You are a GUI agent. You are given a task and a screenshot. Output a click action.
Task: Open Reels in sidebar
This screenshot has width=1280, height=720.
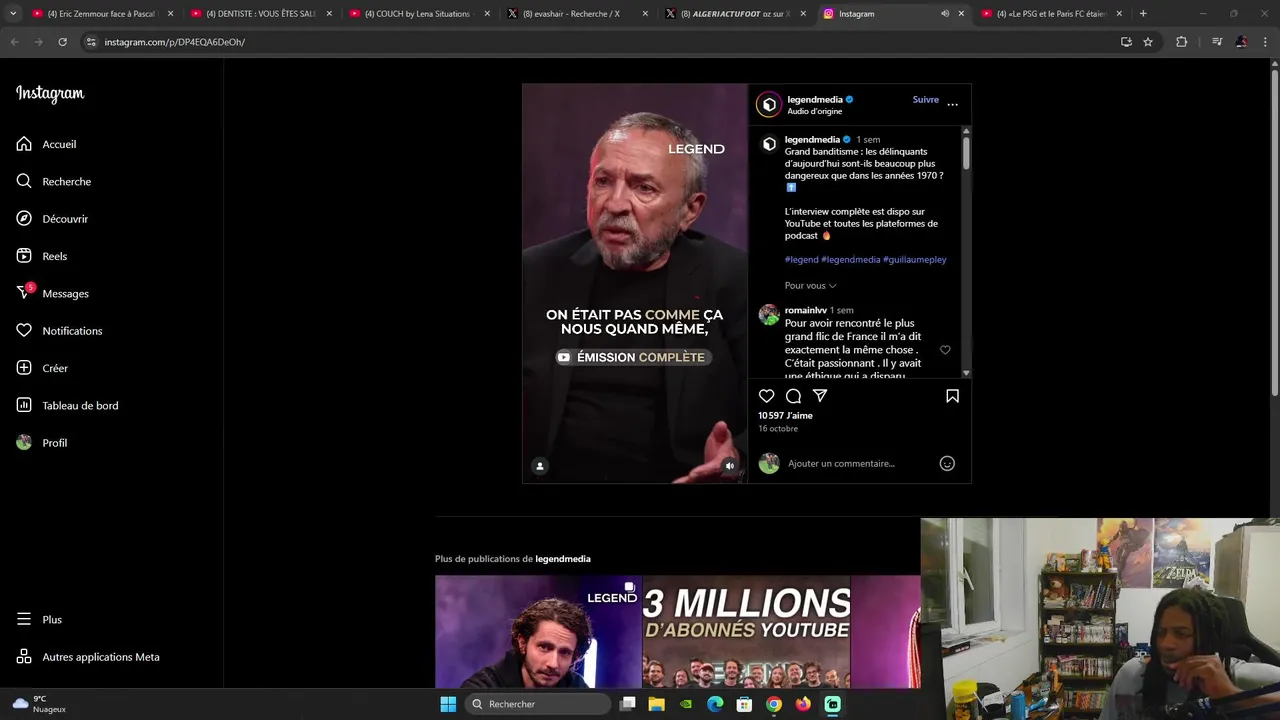[42, 256]
